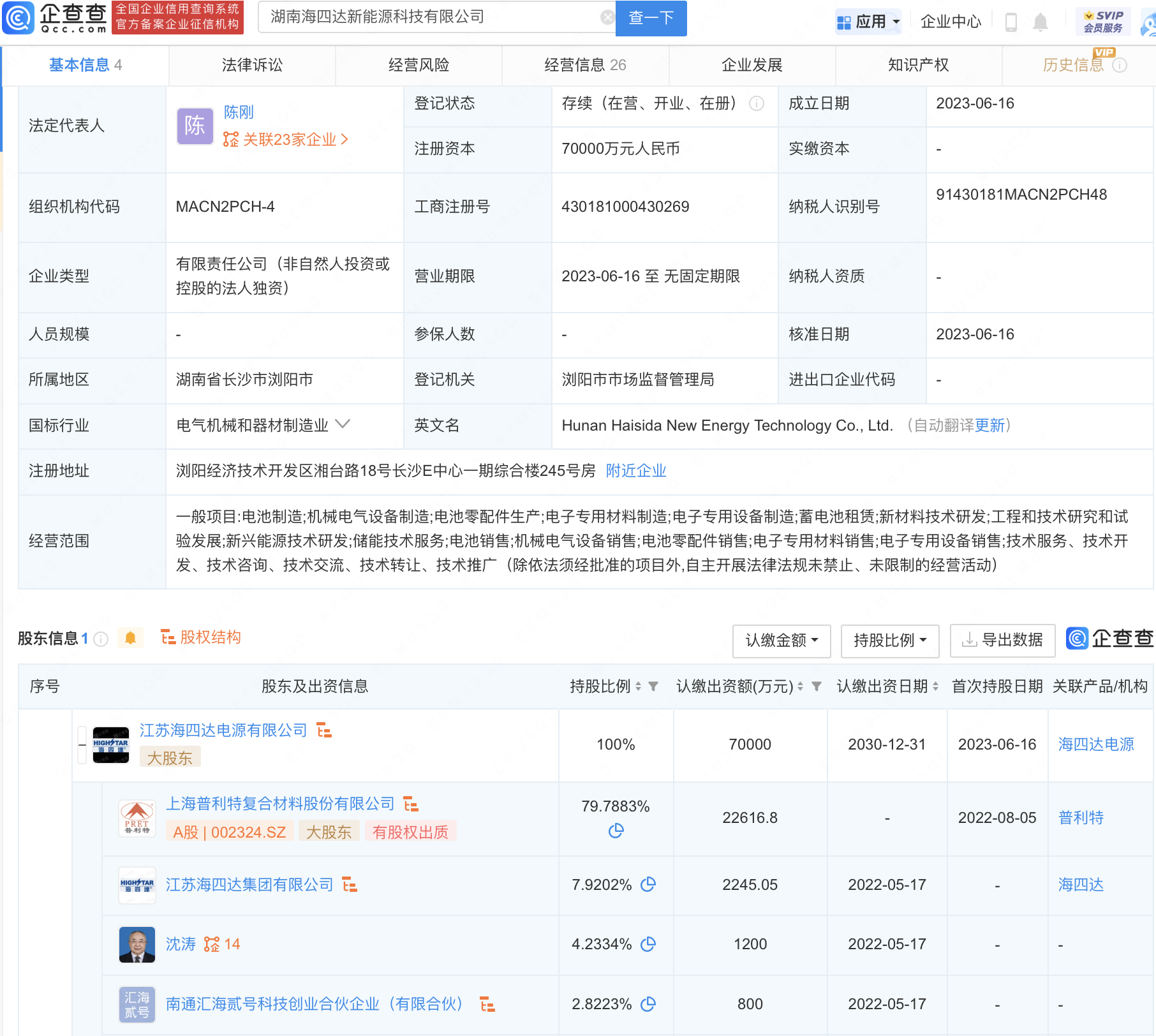Open structure icon beside 江苏海四达集团有限公司

click(x=350, y=885)
